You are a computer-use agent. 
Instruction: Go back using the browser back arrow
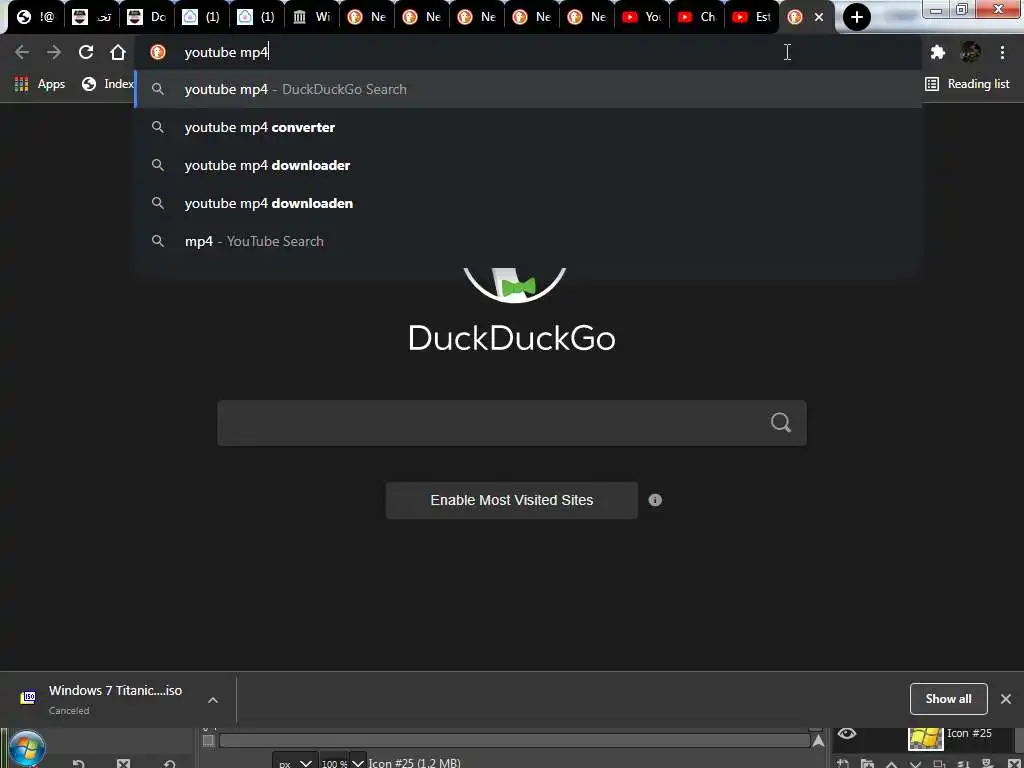pos(22,52)
